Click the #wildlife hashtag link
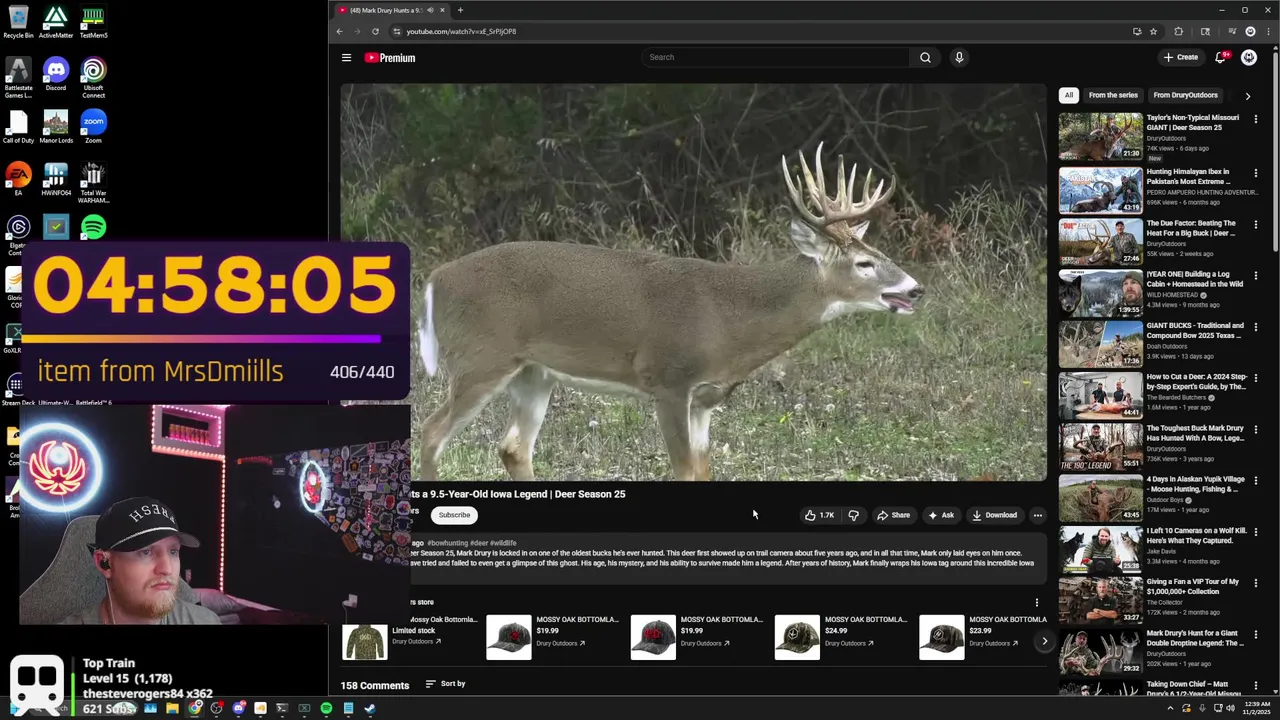This screenshot has width=1280, height=720. click(503, 543)
